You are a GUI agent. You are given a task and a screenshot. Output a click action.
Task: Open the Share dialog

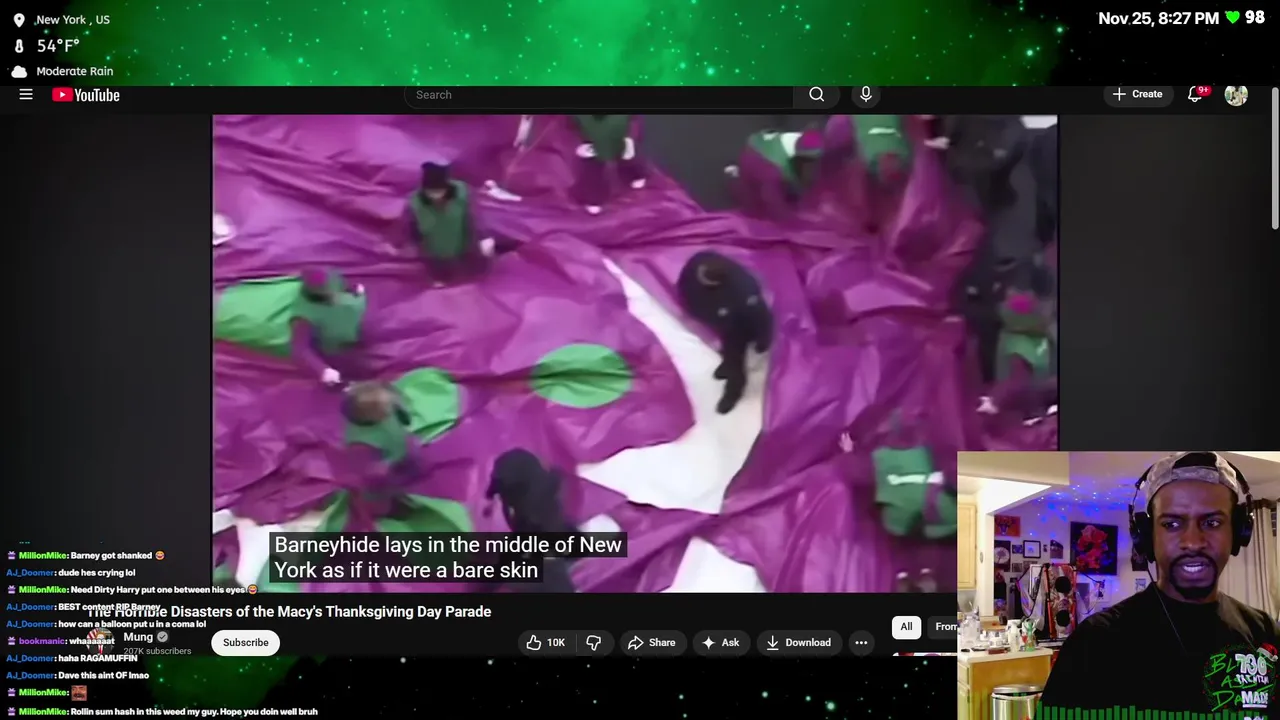click(x=652, y=642)
